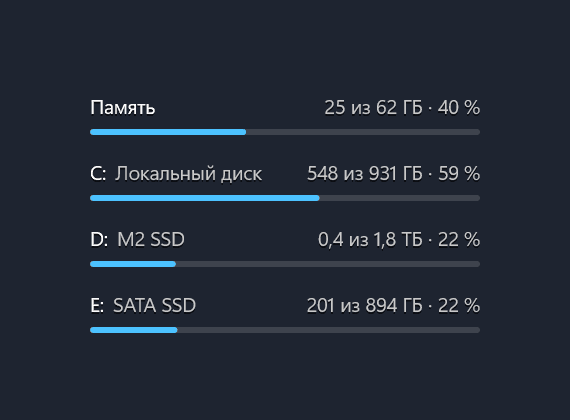Click the unfilled gray part of D: bar
570x420 pixels.
[x=328, y=264]
